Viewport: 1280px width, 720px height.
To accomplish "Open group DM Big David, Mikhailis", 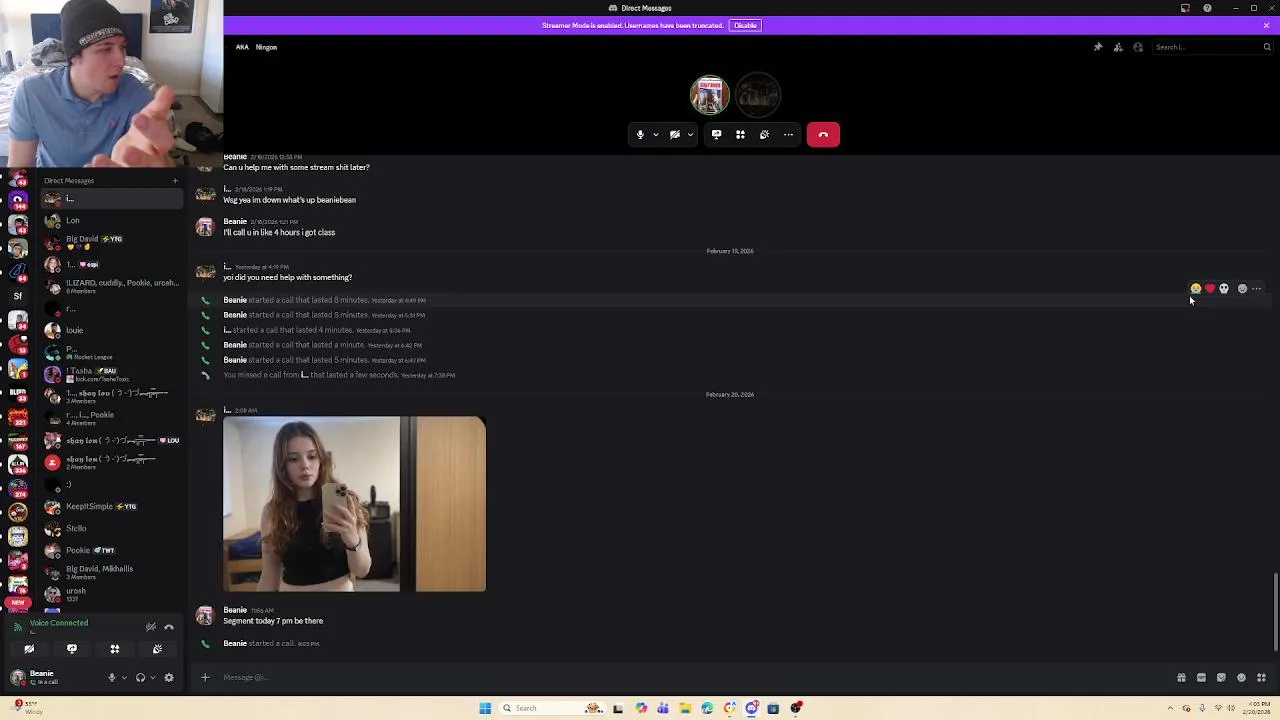I will point(112,572).
